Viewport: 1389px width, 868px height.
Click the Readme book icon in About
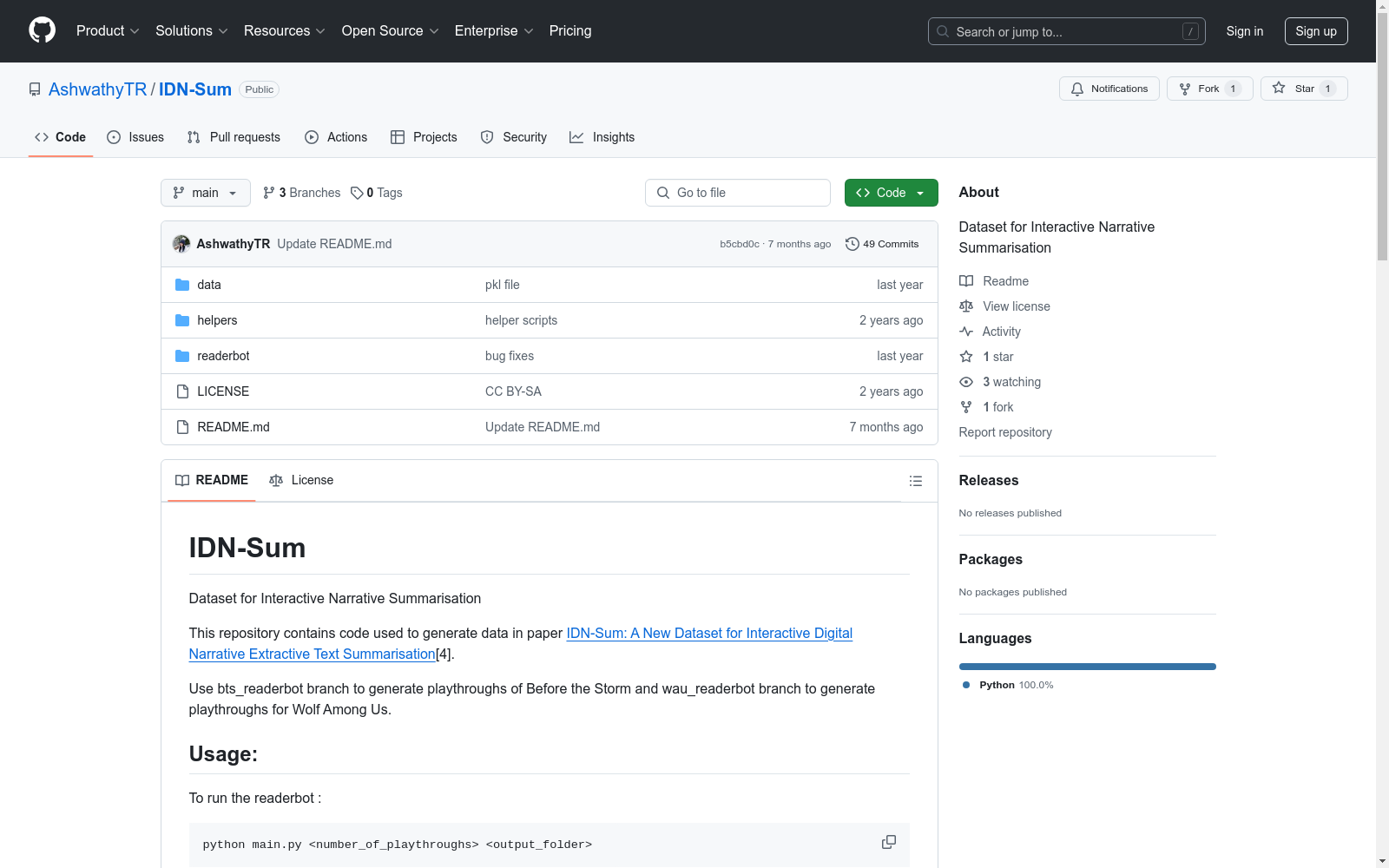[966, 281]
